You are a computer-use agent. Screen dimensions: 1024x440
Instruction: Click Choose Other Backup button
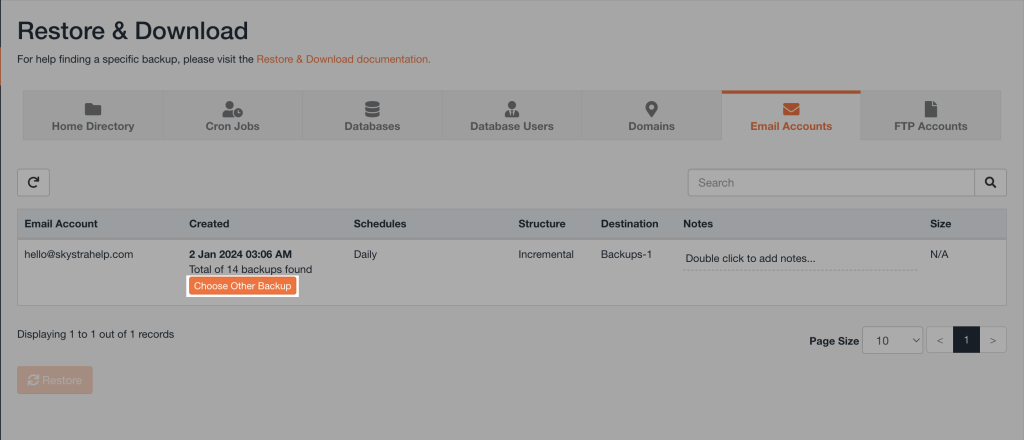243,286
